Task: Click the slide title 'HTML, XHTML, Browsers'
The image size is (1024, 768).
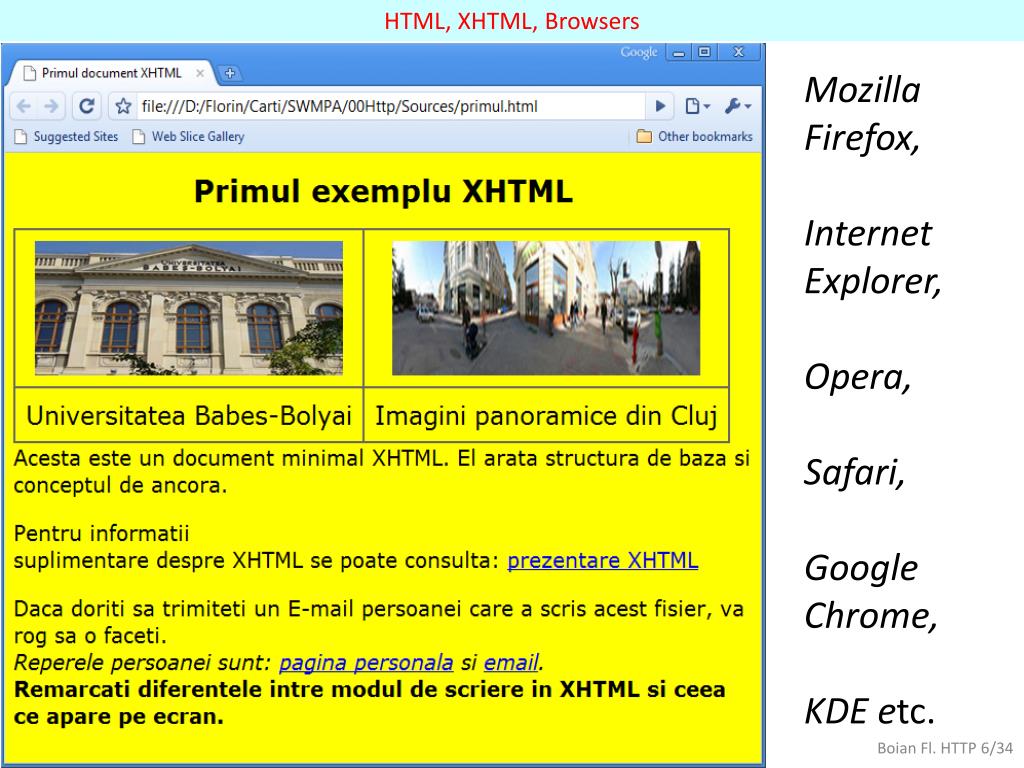Action: tap(511, 21)
